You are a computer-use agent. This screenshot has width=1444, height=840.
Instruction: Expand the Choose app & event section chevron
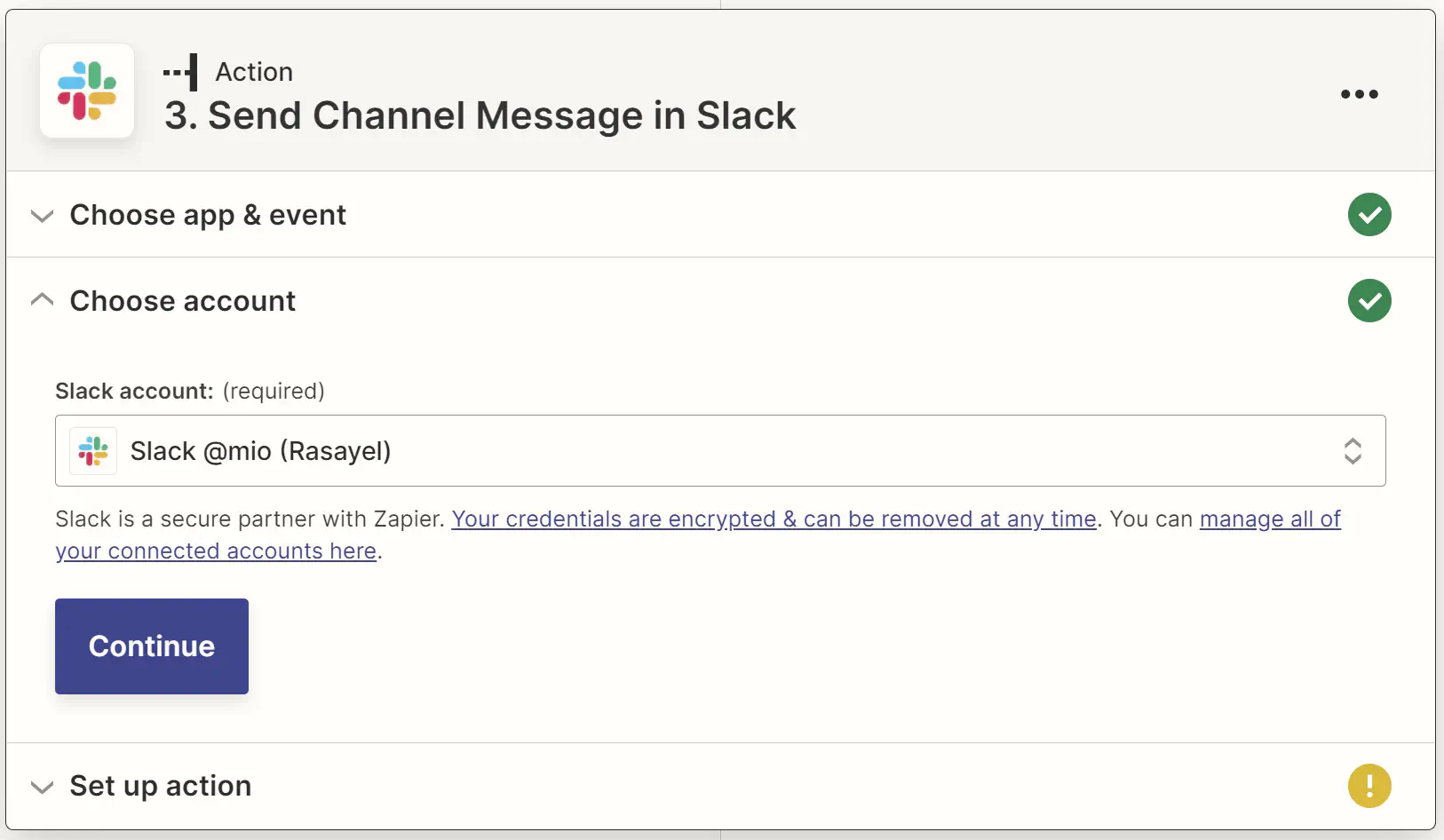coord(42,216)
